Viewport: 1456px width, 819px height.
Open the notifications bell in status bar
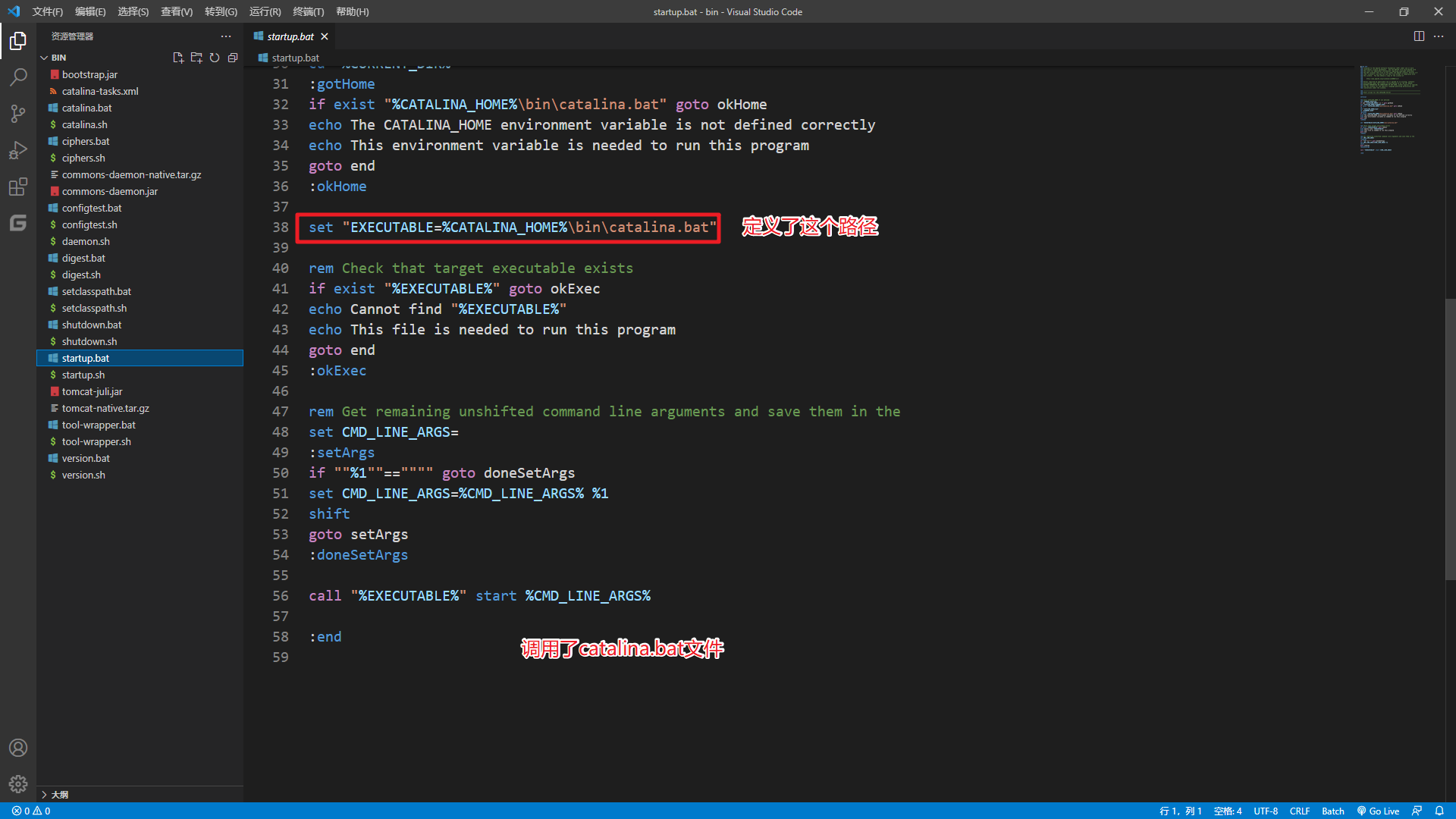pyautogui.click(x=1439, y=811)
